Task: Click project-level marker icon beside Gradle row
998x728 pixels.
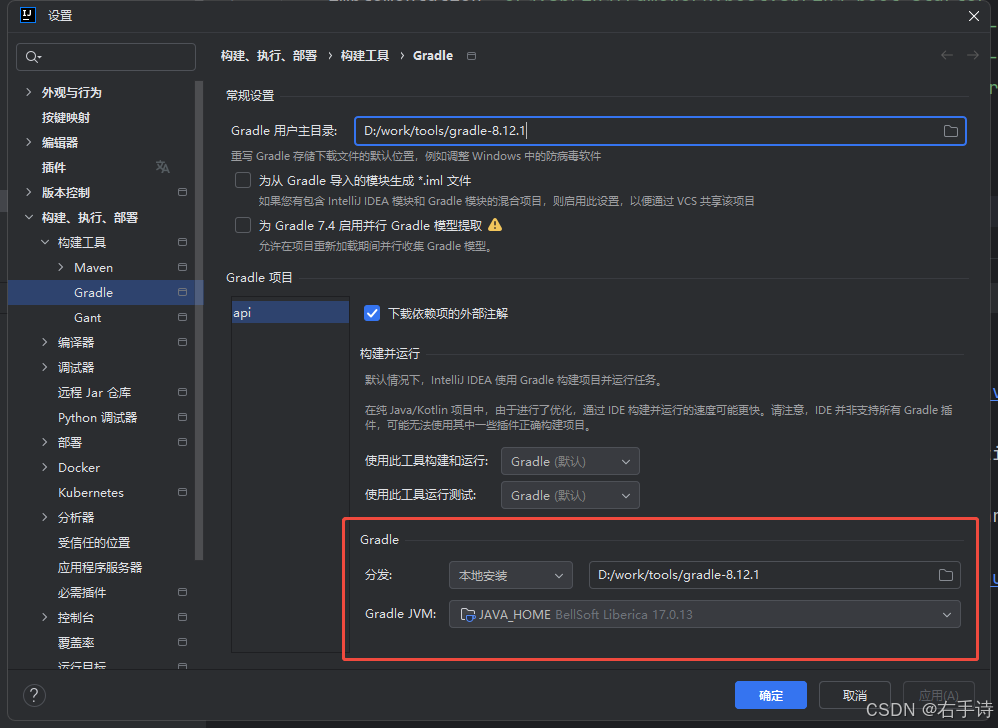Action: pyautogui.click(x=183, y=292)
